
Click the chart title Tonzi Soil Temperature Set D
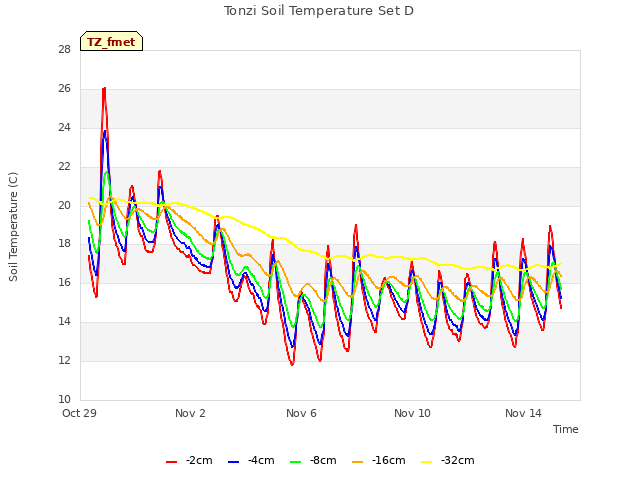[x=319, y=11]
